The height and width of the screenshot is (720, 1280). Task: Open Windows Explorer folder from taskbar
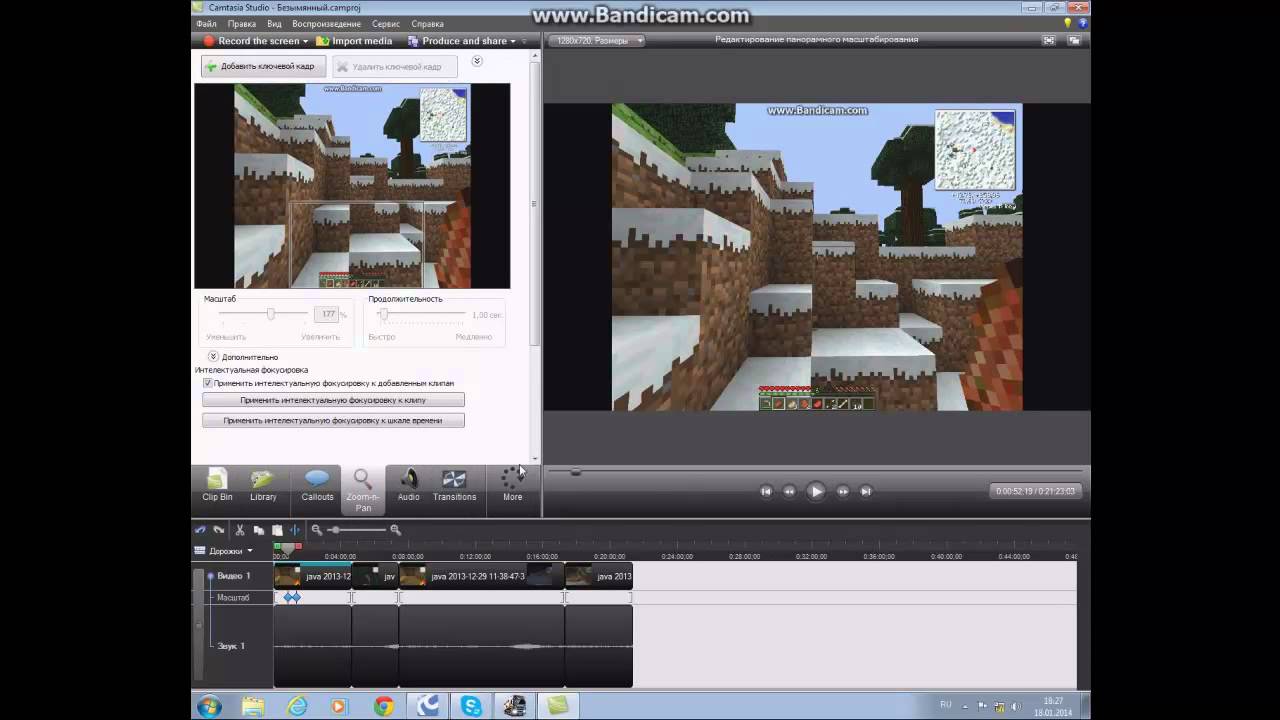coord(253,706)
